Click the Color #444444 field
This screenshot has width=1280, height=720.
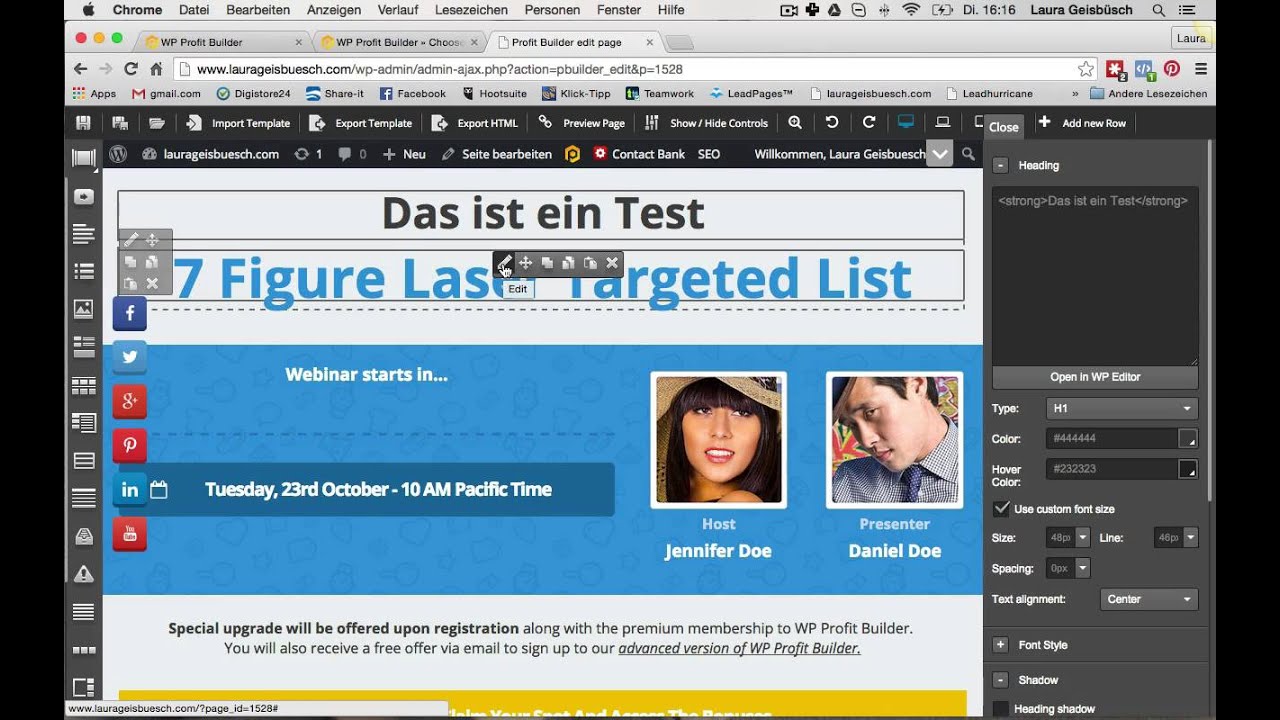[1113, 438]
